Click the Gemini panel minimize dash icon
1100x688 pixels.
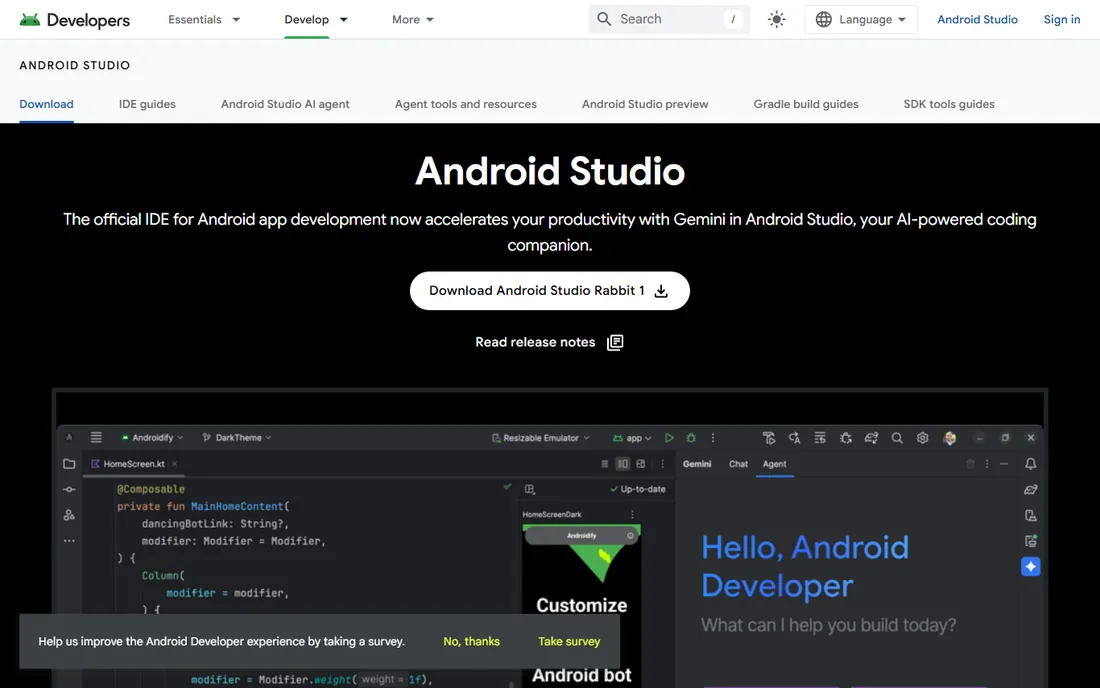pyautogui.click(x=1004, y=464)
